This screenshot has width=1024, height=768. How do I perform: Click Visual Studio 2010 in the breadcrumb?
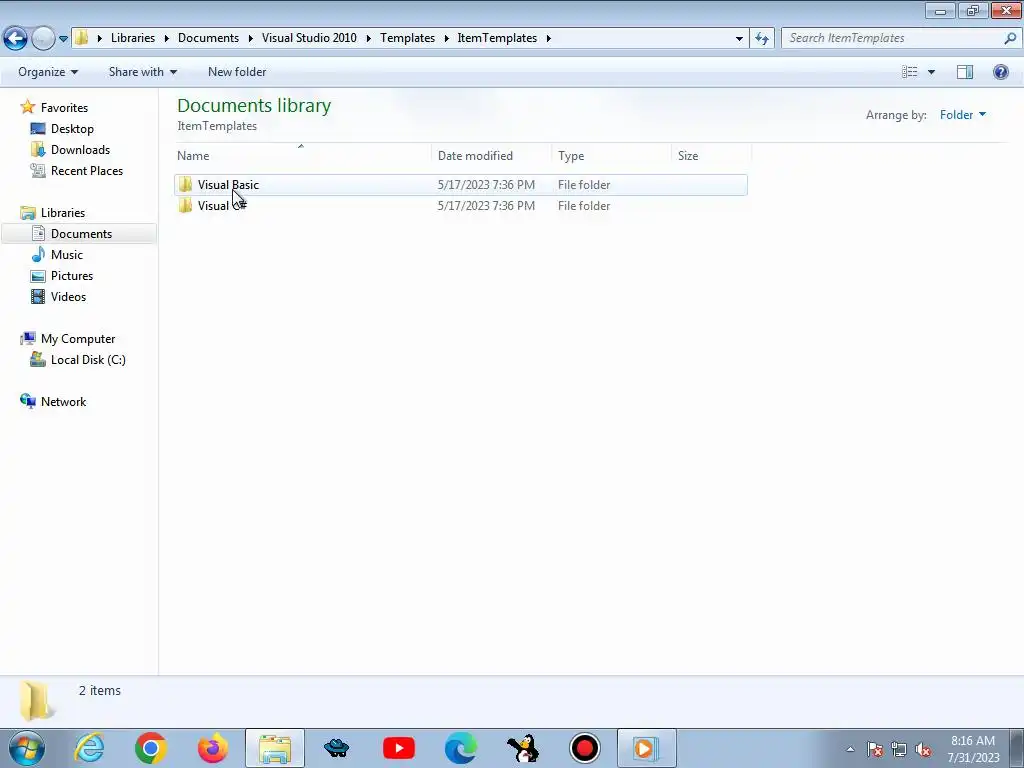tap(310, 38)
